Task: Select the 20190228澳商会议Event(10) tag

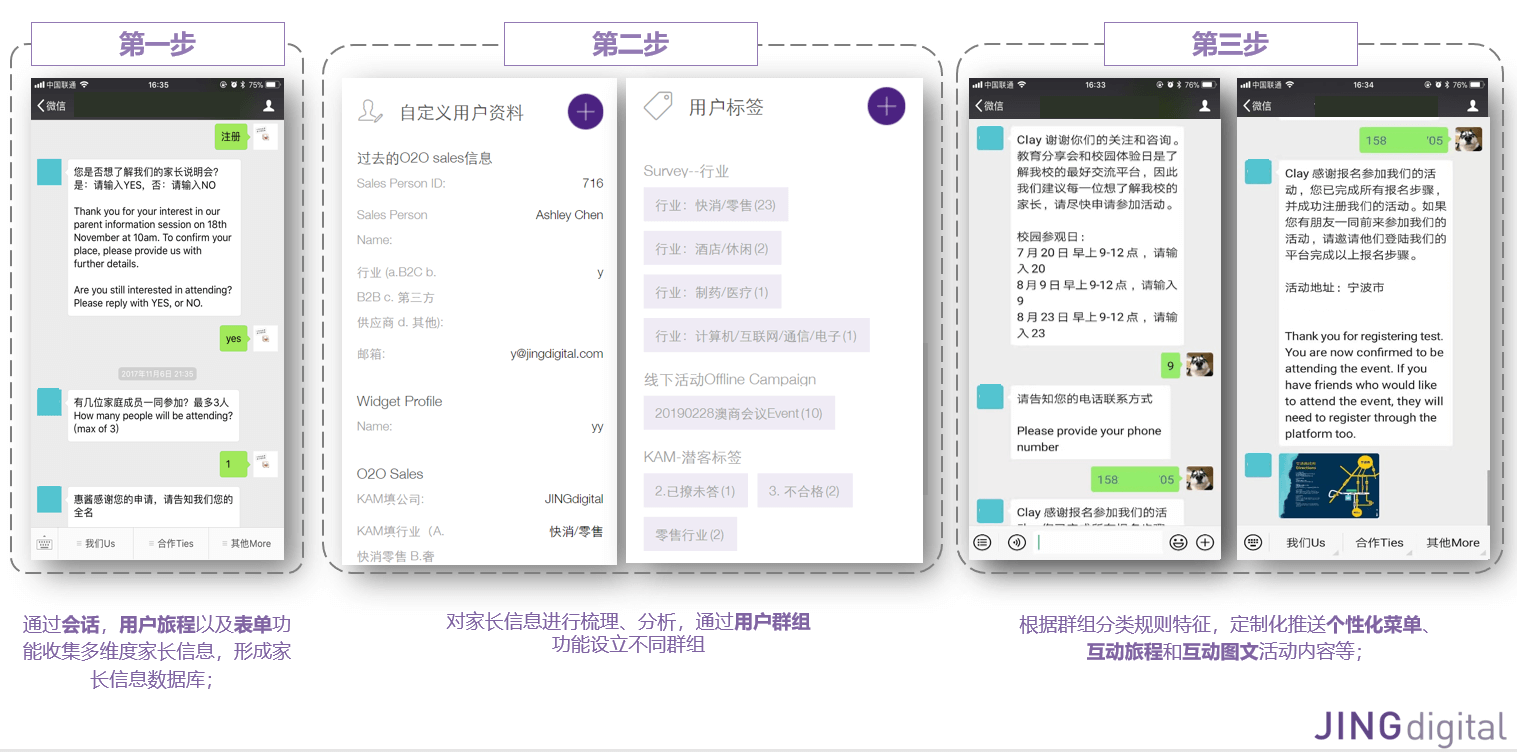Action: click(x=738, y=413)
